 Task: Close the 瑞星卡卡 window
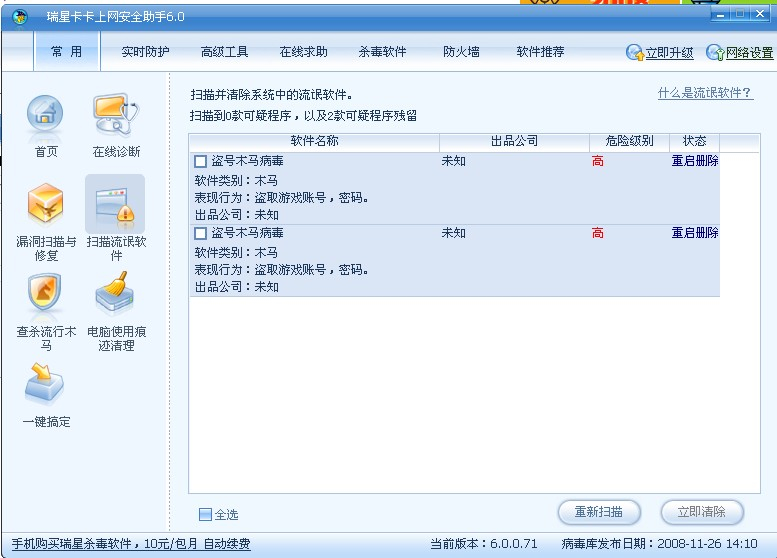point(760,14)
